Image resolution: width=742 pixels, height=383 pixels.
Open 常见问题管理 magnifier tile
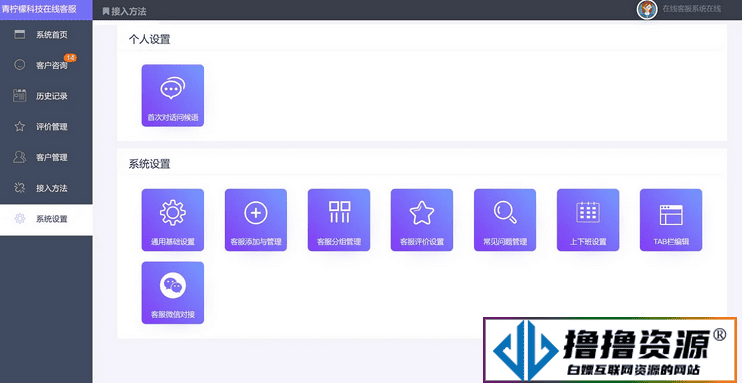[505, 220]
